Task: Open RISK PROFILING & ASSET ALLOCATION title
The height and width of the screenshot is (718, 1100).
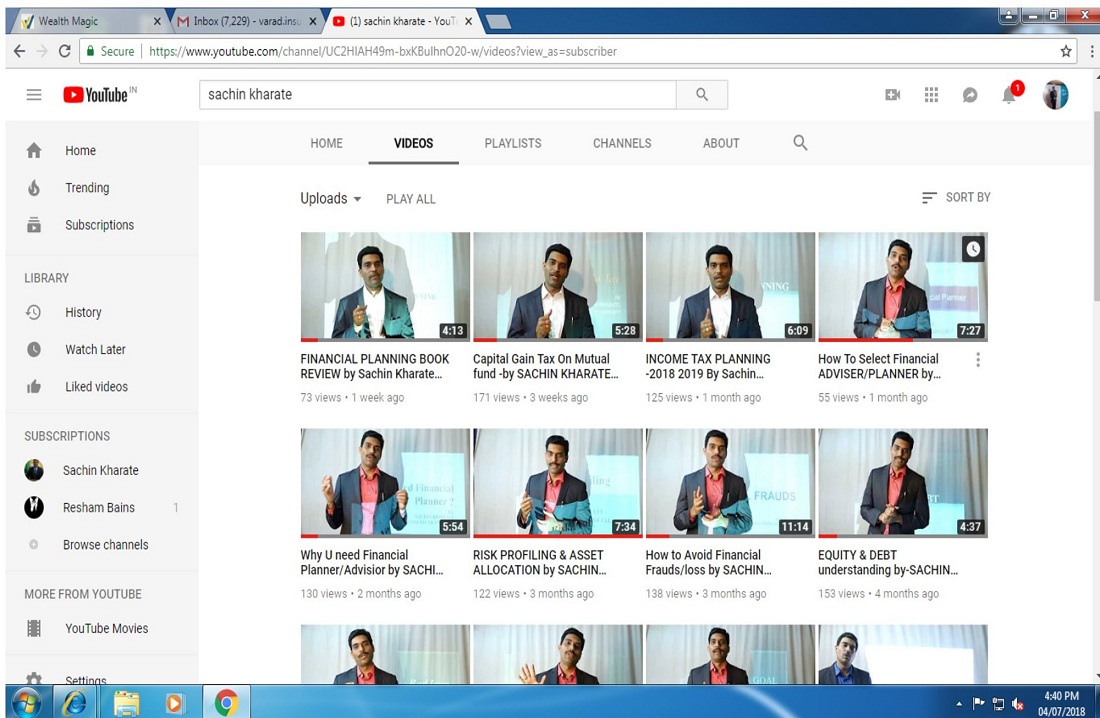Action: [539, 562]
